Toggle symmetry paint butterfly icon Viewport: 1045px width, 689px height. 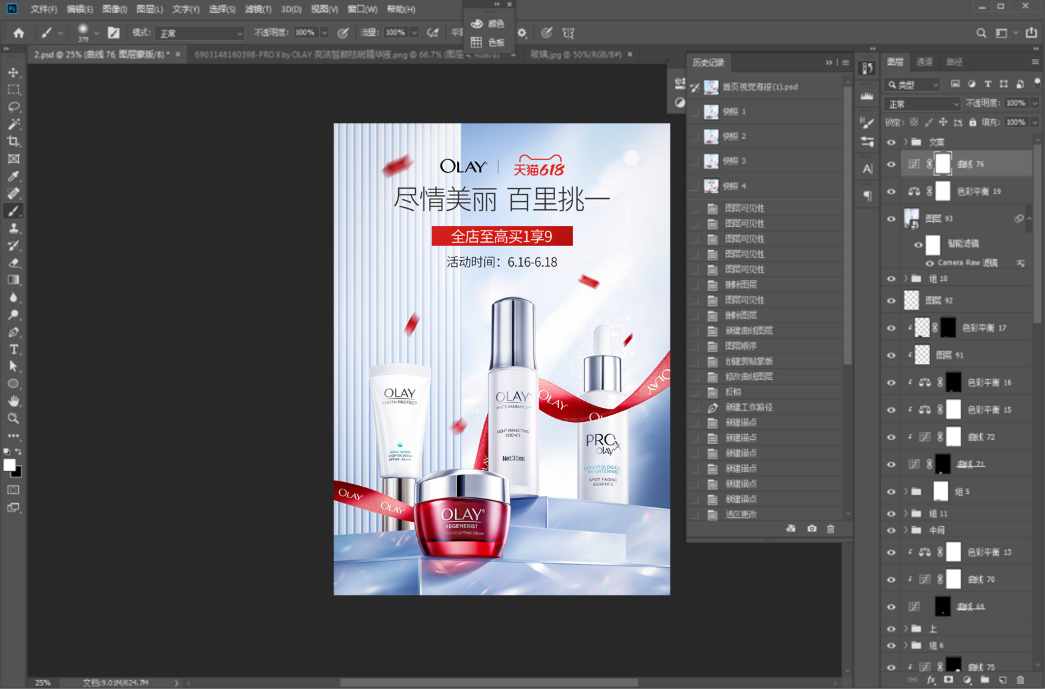click(568, 33)
